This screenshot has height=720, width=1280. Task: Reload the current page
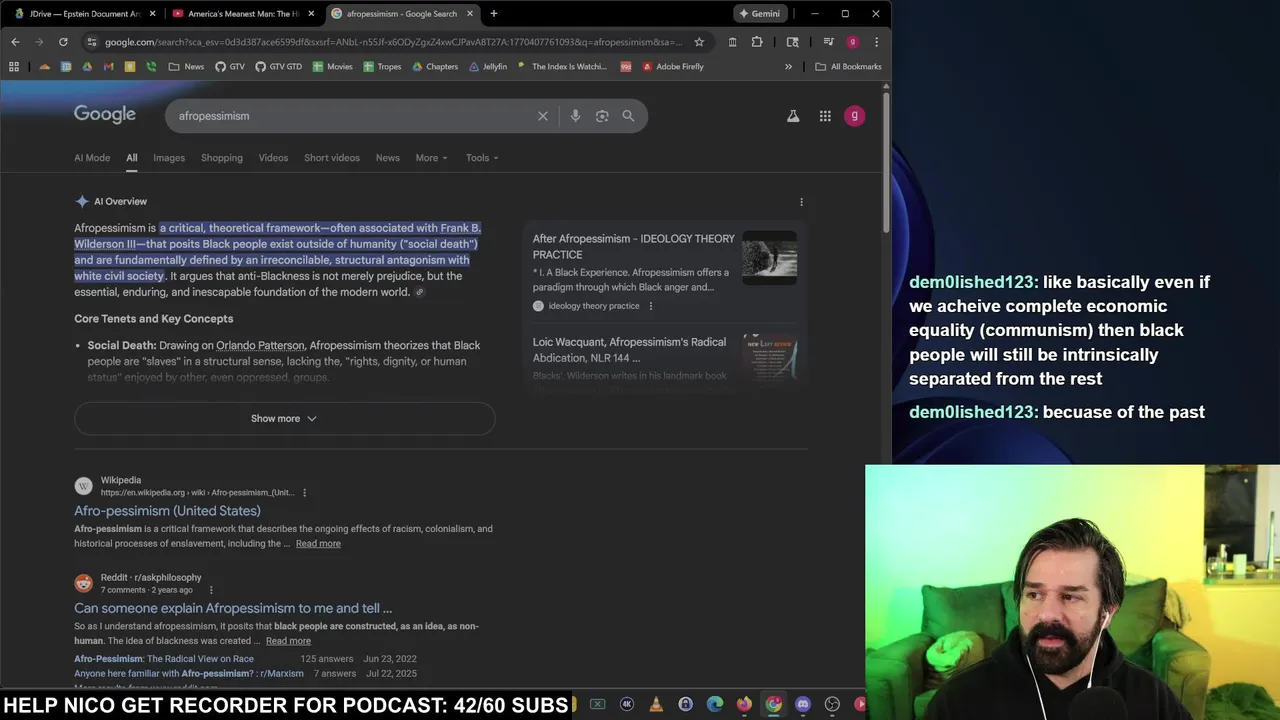(63, 42)
